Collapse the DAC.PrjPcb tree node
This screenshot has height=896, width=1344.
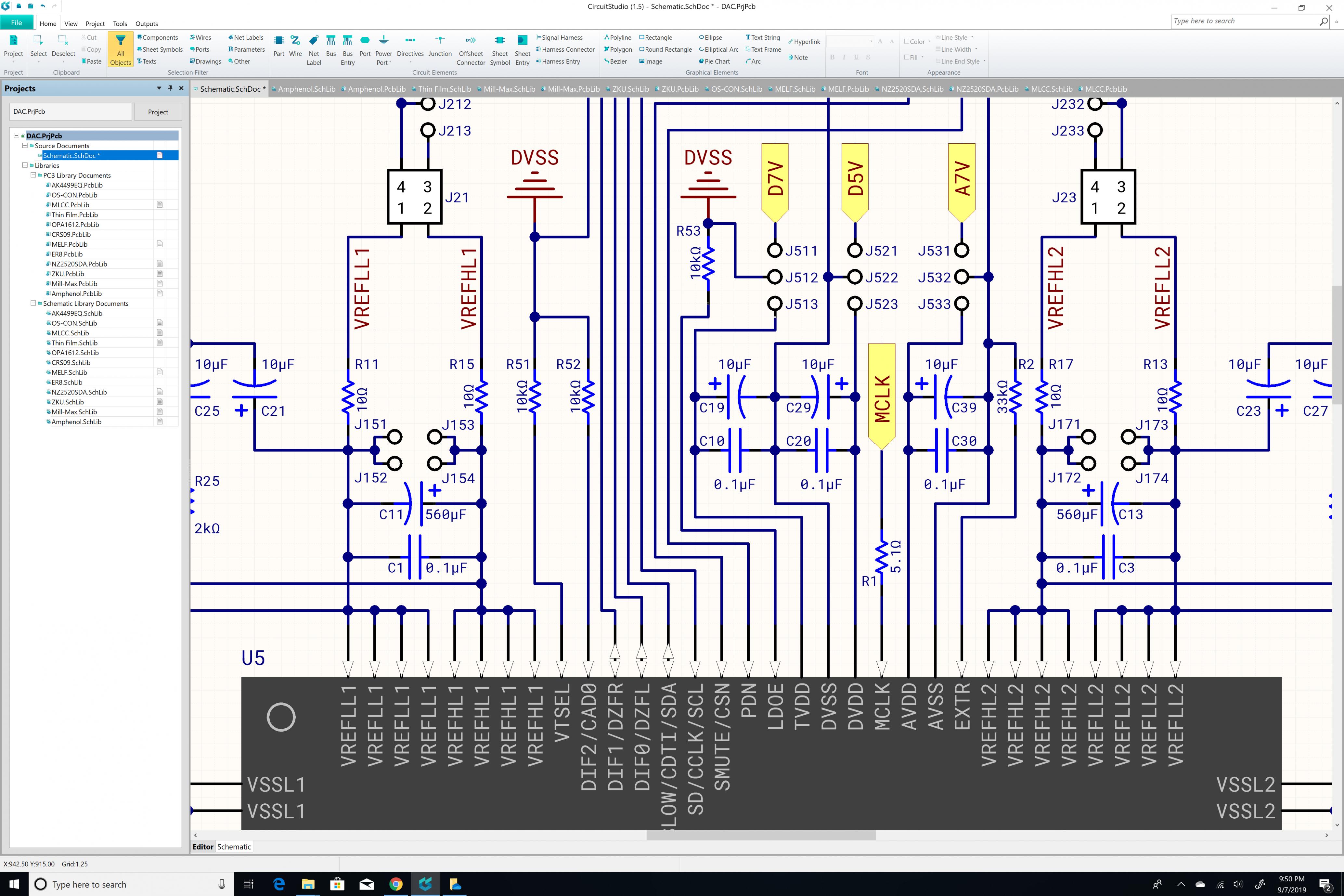coord(16,136)
